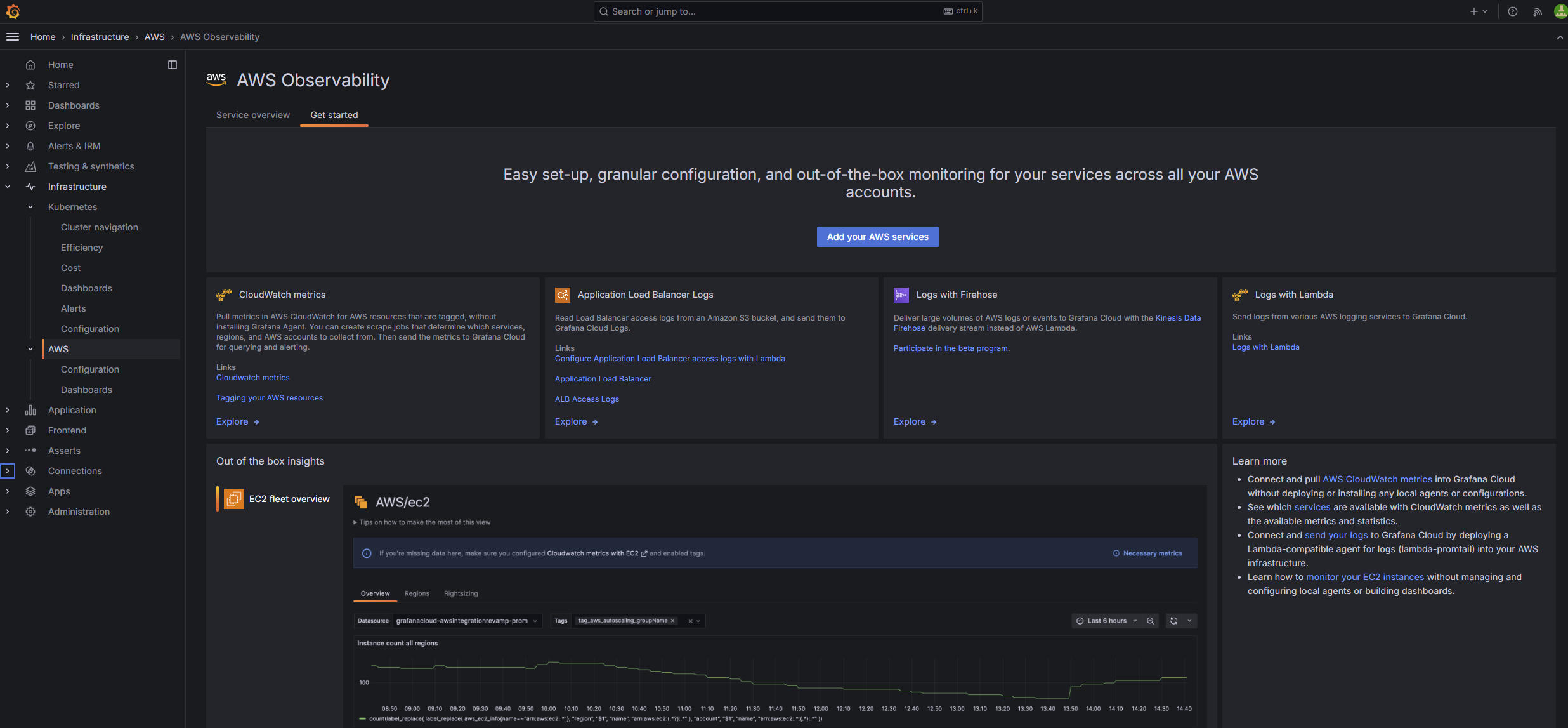Open the Explore section icon in sidebar
1568x728 pixels.
30,125
